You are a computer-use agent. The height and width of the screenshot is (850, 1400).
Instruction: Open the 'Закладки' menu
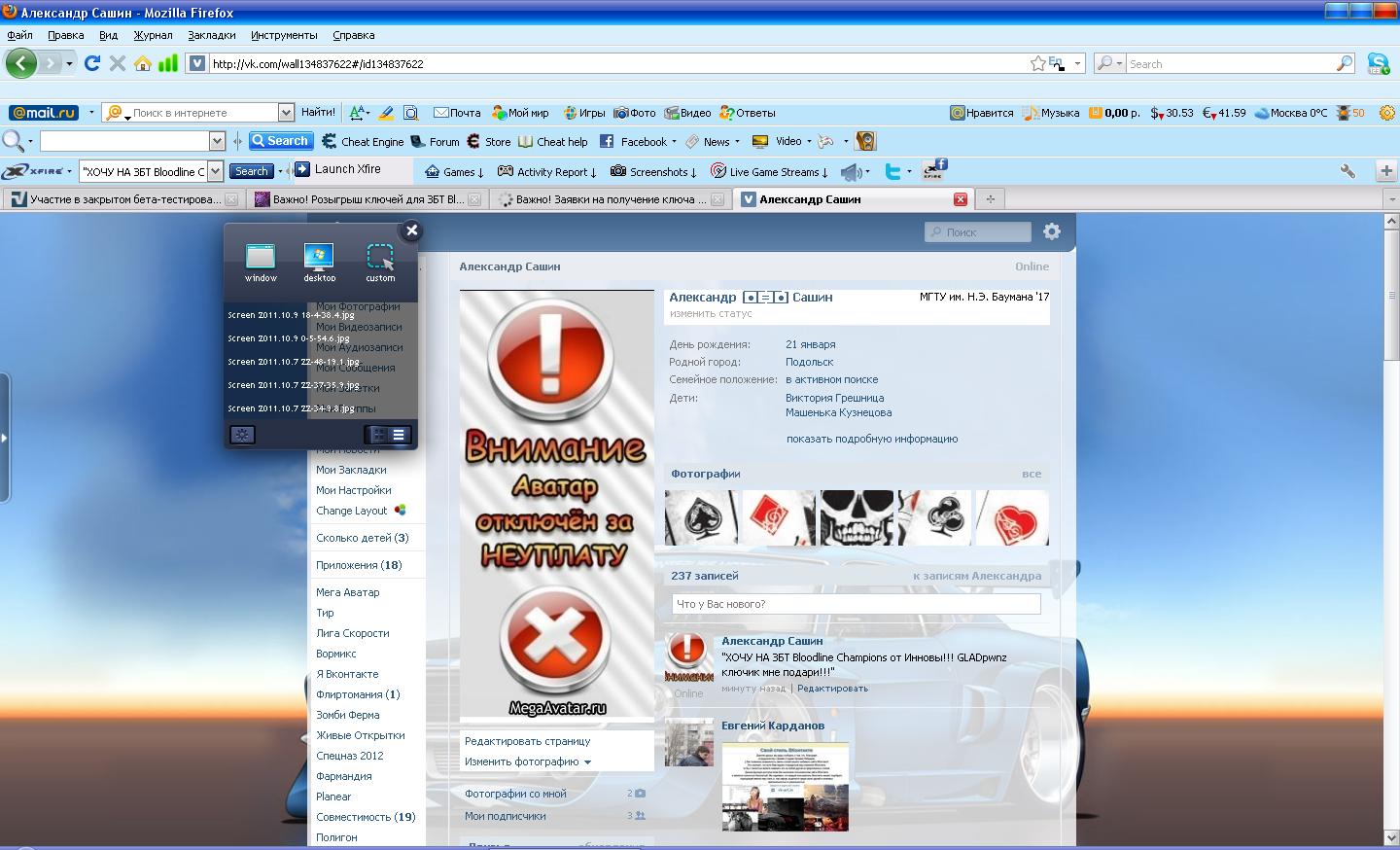pos(211,35)
